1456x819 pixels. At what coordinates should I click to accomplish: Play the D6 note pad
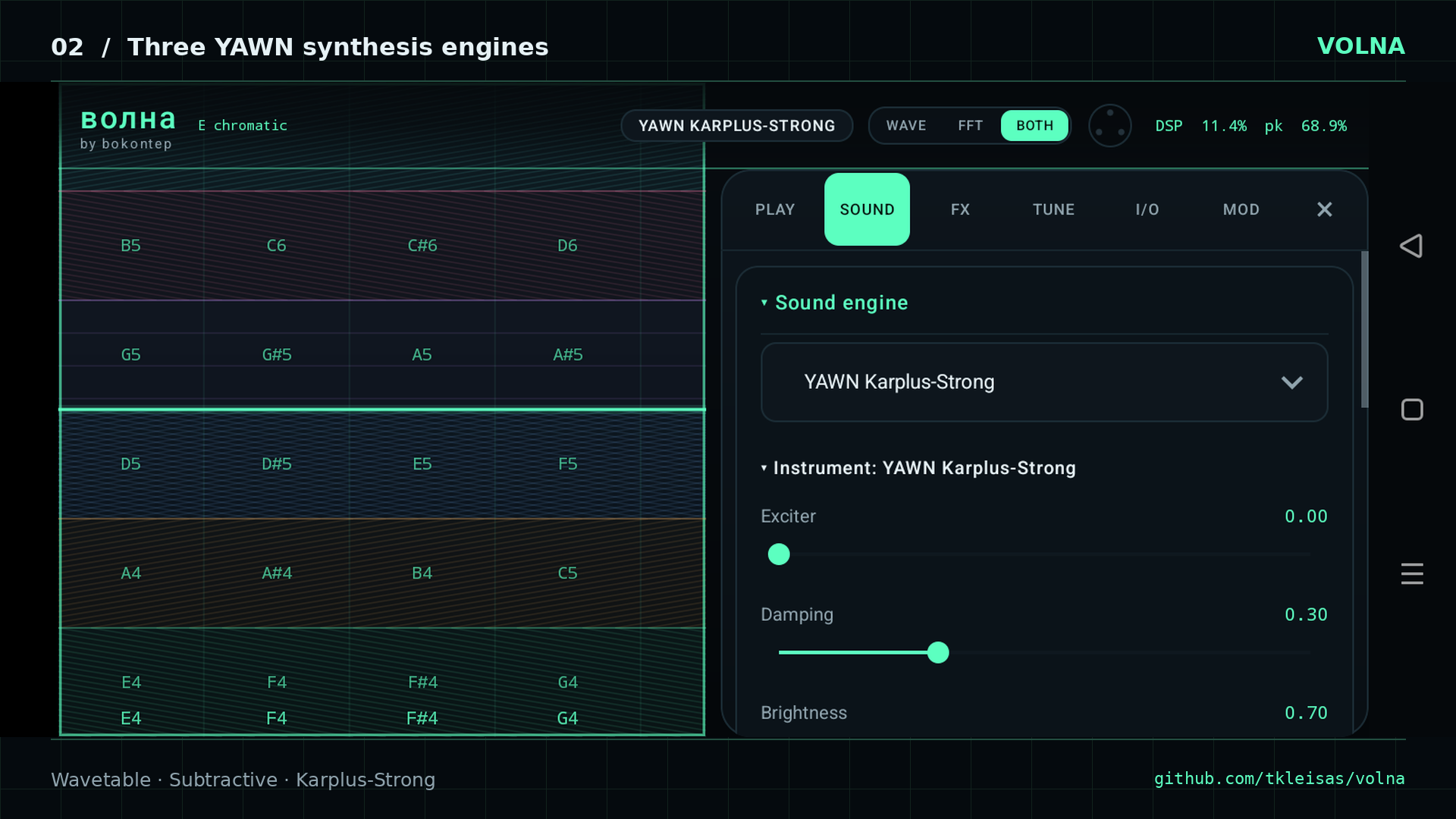(568, 246)
